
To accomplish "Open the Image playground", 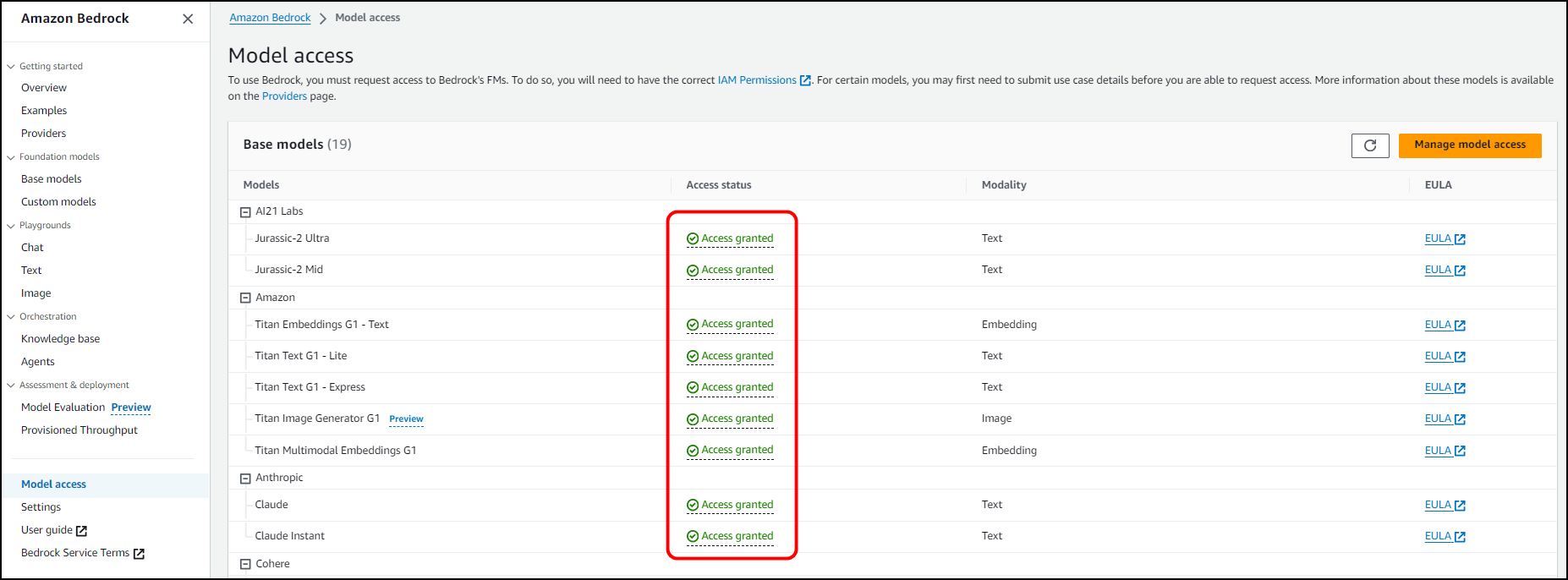I will tap(36, 293).
